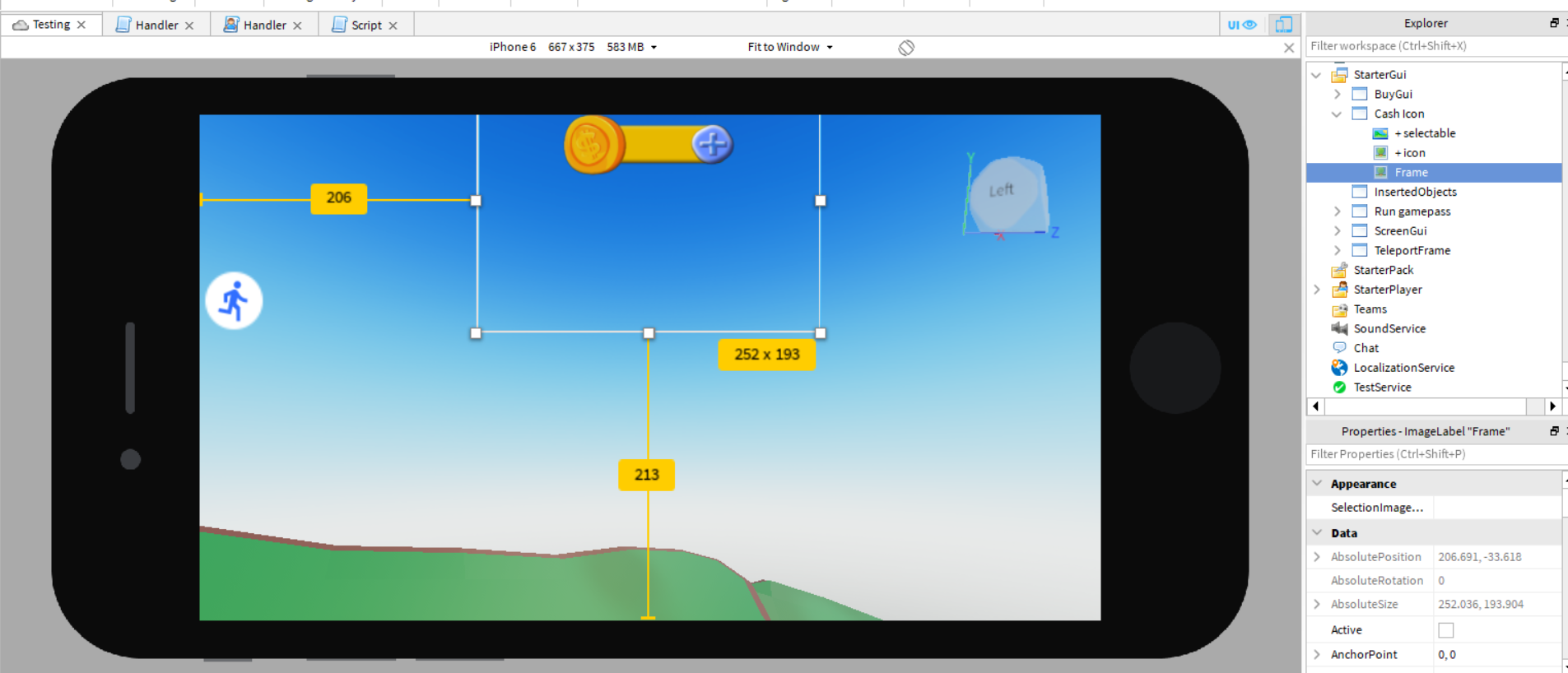Click the top-left resize handle of the frame
This screenshot has width=1568, height=673.
click(476, 200)
